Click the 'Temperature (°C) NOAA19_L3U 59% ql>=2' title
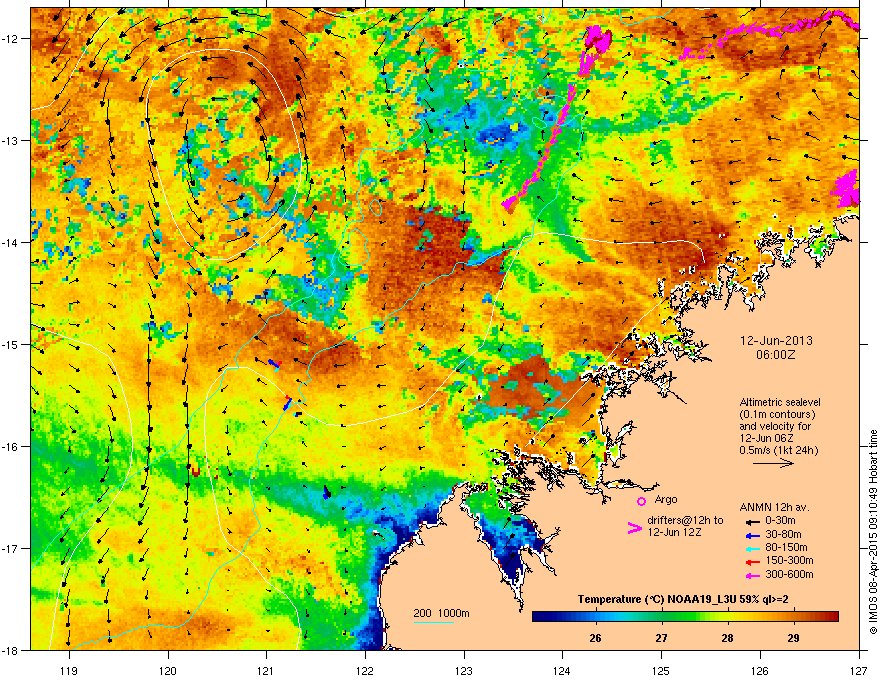This screenshot has width=880, height=680. pos(683,600)
